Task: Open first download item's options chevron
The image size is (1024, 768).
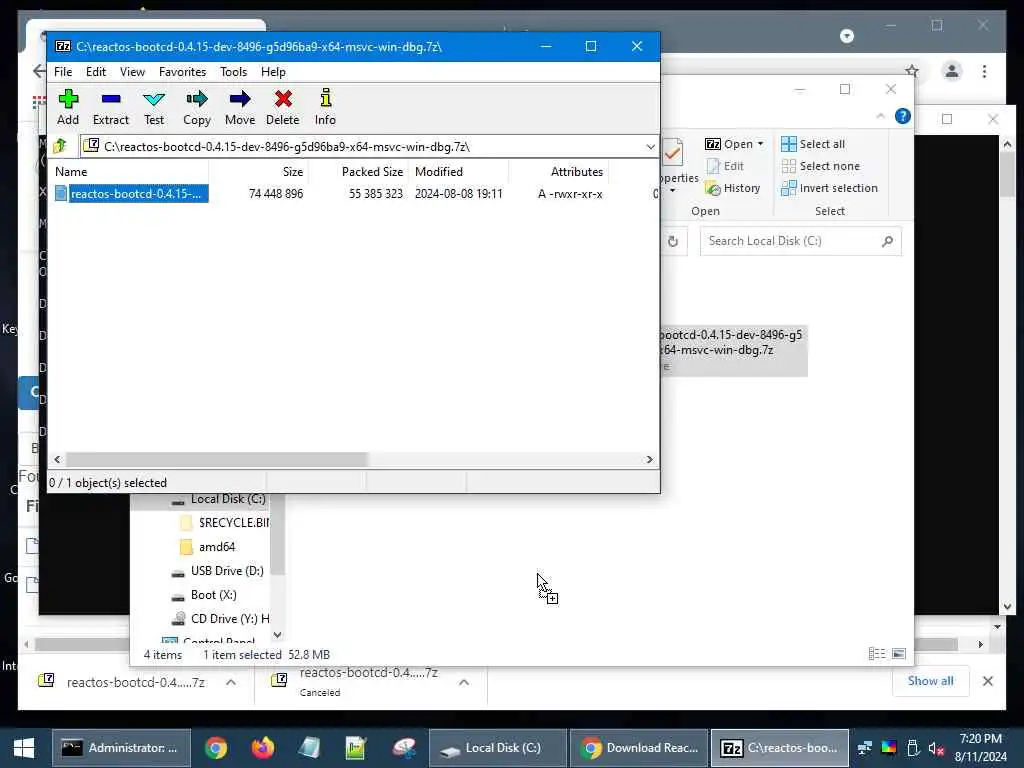Action: (231, 682)
